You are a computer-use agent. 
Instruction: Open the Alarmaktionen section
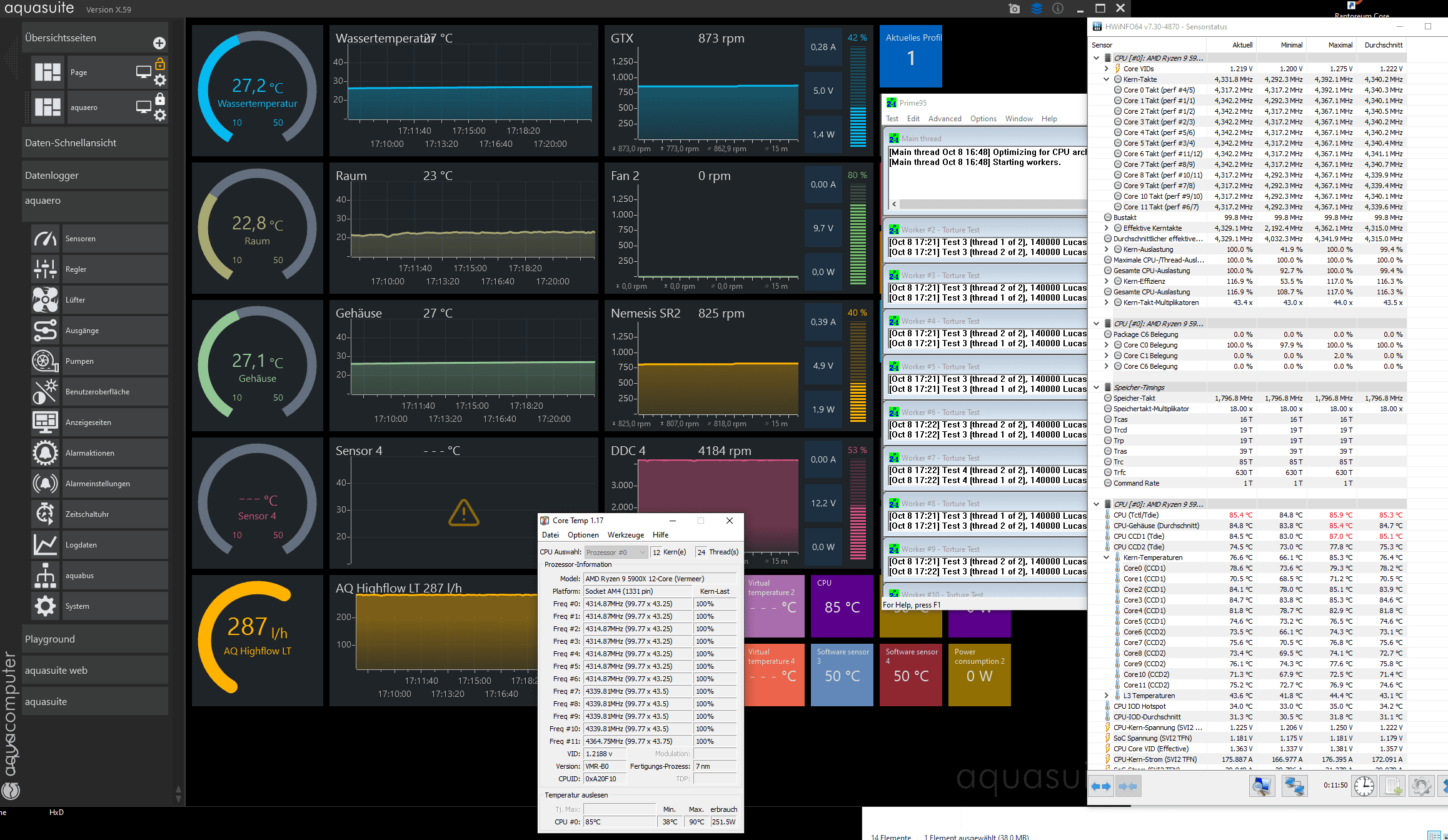pos(99,453)
